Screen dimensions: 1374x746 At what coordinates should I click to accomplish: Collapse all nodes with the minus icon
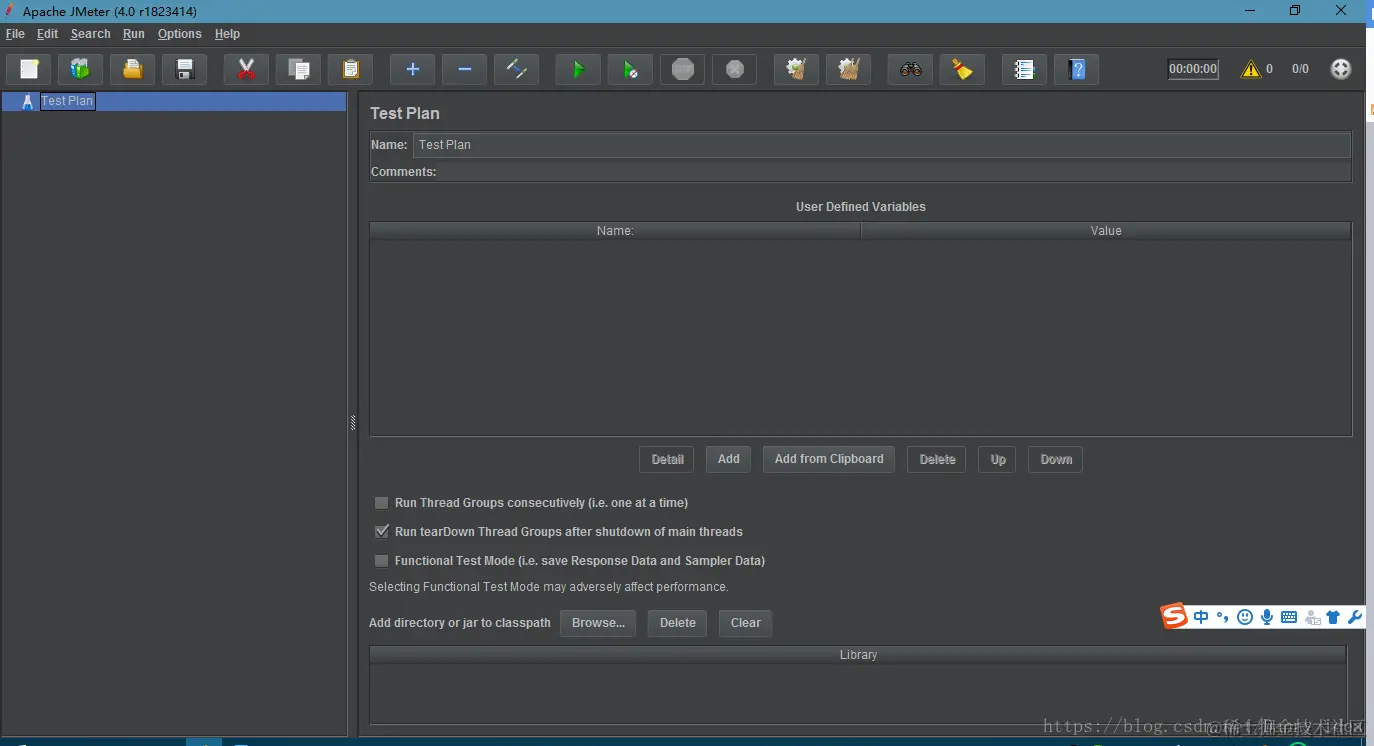click(x=464, y=69)
